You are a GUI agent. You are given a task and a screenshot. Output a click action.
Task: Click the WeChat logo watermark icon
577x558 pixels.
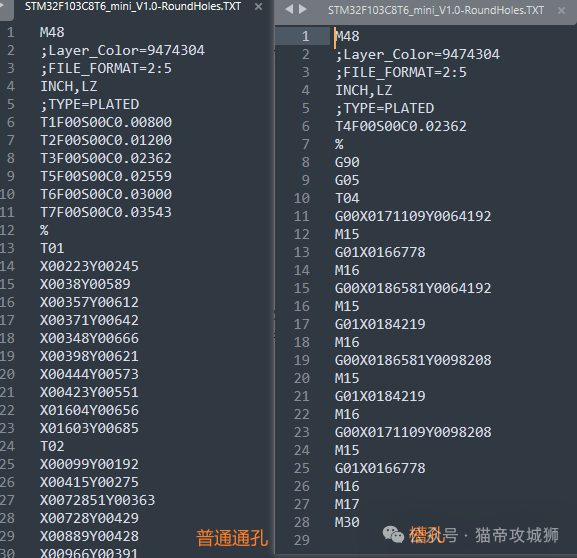[393, 534]
